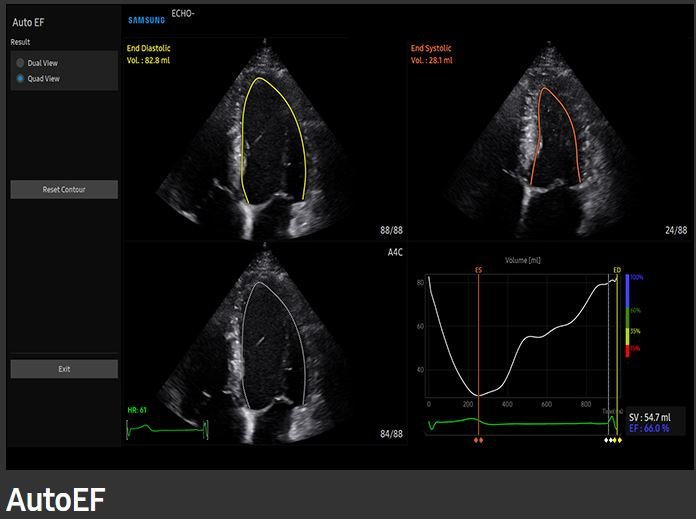Click the white diamond markers below the graph
696x519 pixels.
coord(609,440)
